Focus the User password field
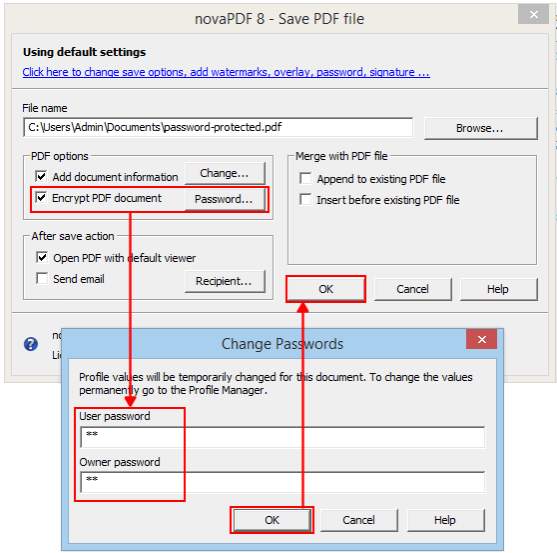This screenshot has width=557, height=553. tap(283, 437)
